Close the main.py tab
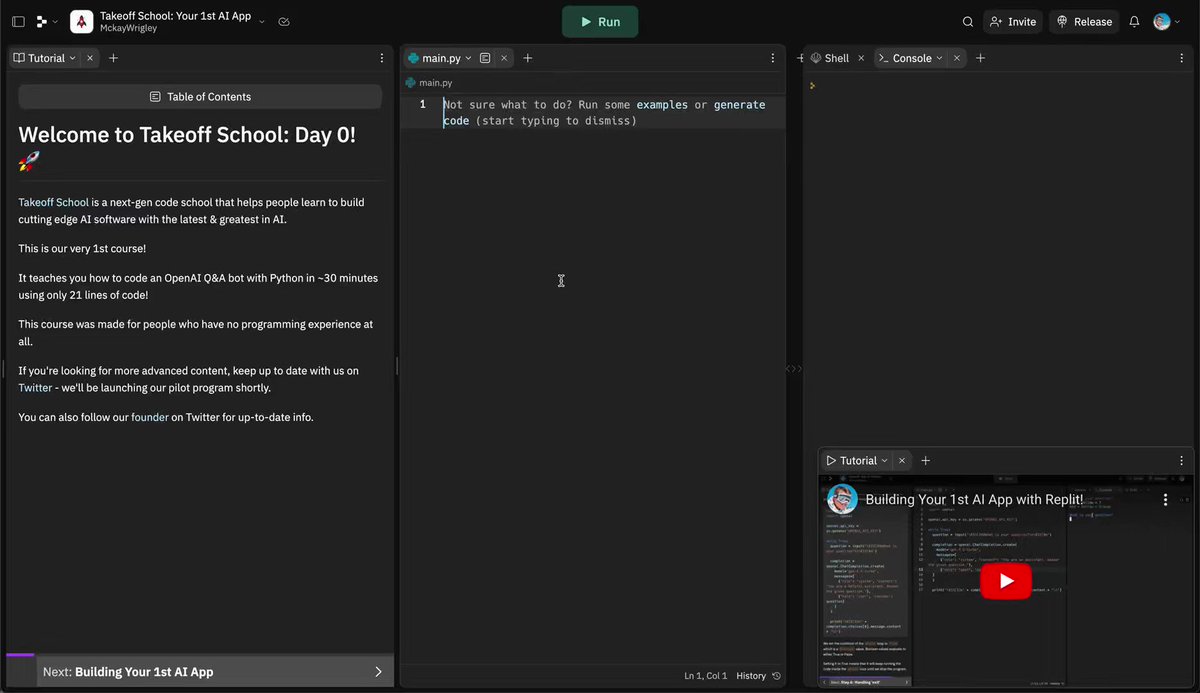1200x693 pixels. coord(504,58)
